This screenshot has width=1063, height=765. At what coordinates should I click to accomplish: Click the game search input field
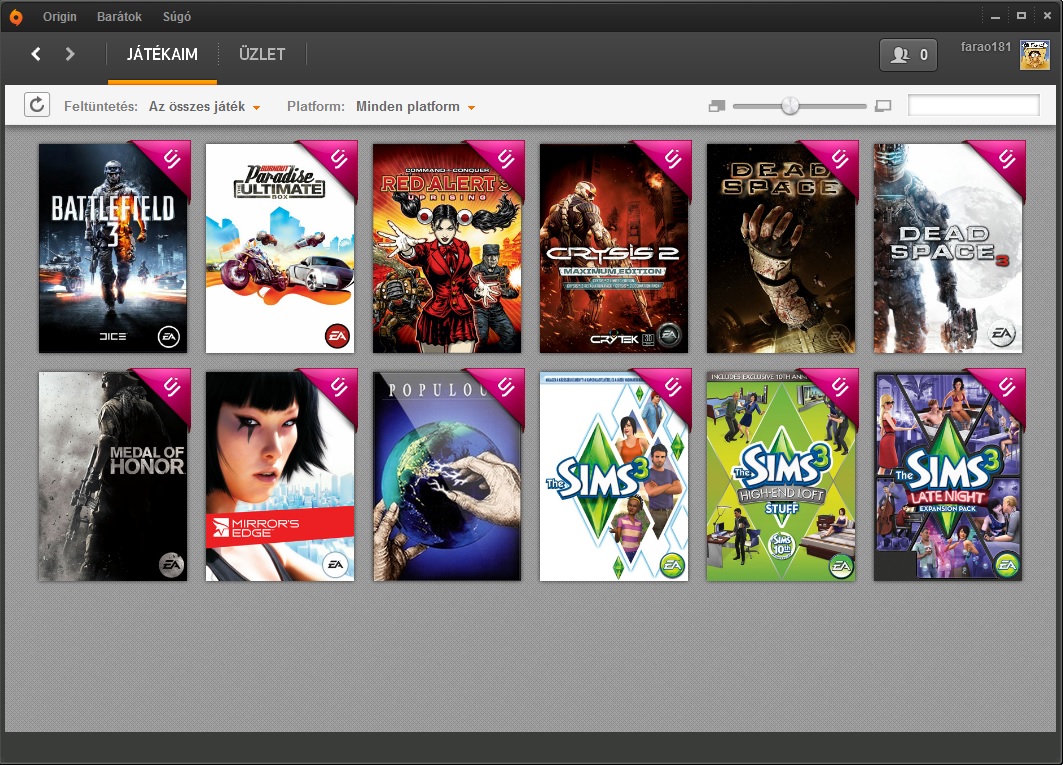[x=974, y=105]
